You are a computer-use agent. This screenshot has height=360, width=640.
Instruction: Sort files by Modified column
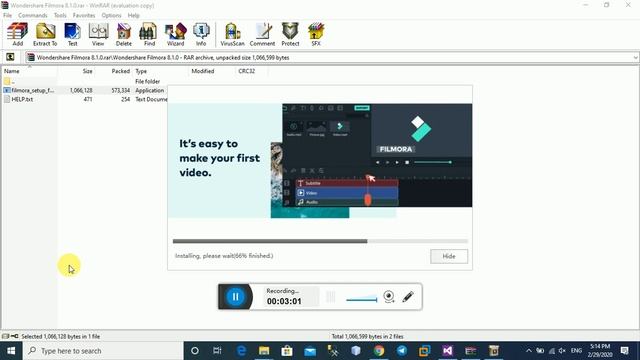(x=212, y=71)
